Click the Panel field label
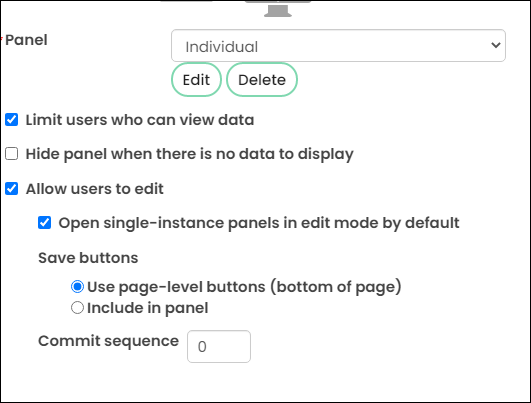 [26, 40]
